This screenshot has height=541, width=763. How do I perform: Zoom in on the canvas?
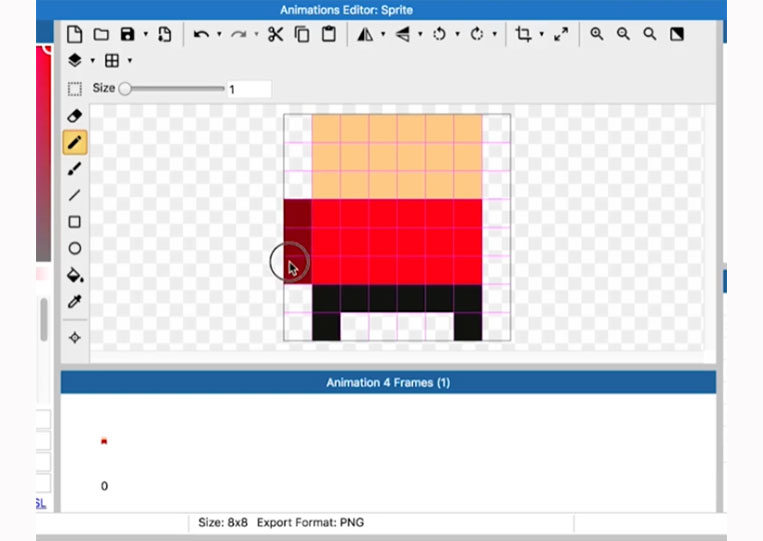click(597, 34)
